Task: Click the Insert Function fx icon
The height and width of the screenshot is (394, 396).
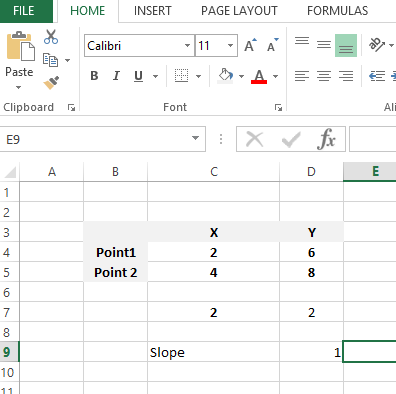Action: (x=326, y=139)
